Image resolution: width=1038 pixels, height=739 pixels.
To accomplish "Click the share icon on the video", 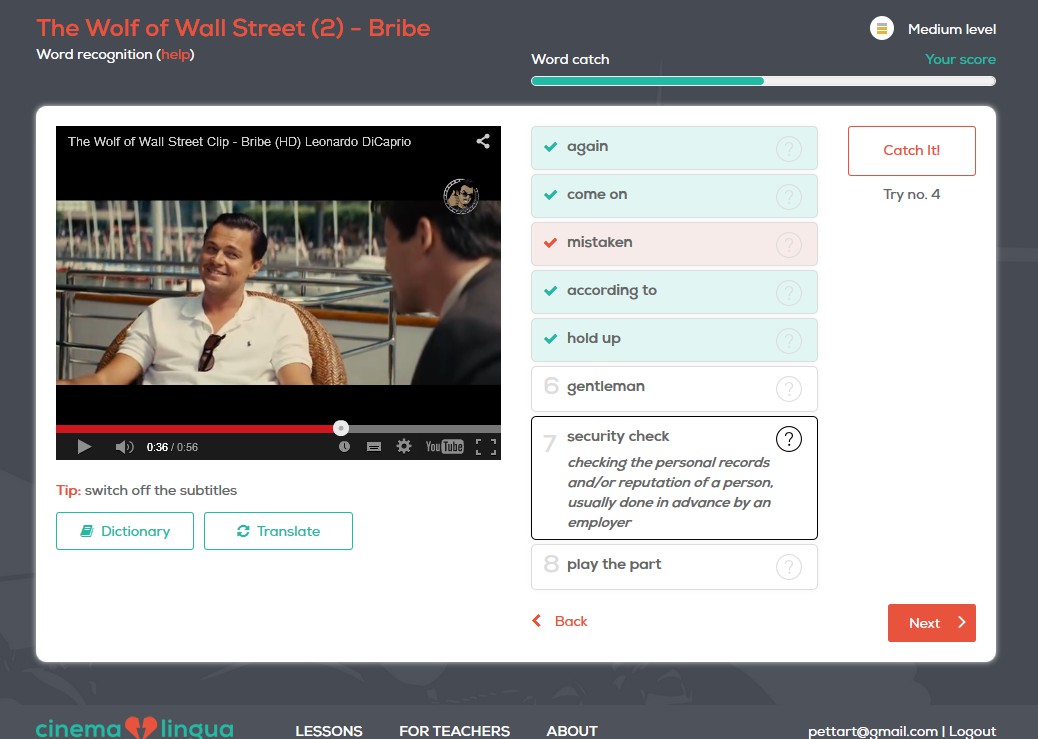I will tap(483, 142).
